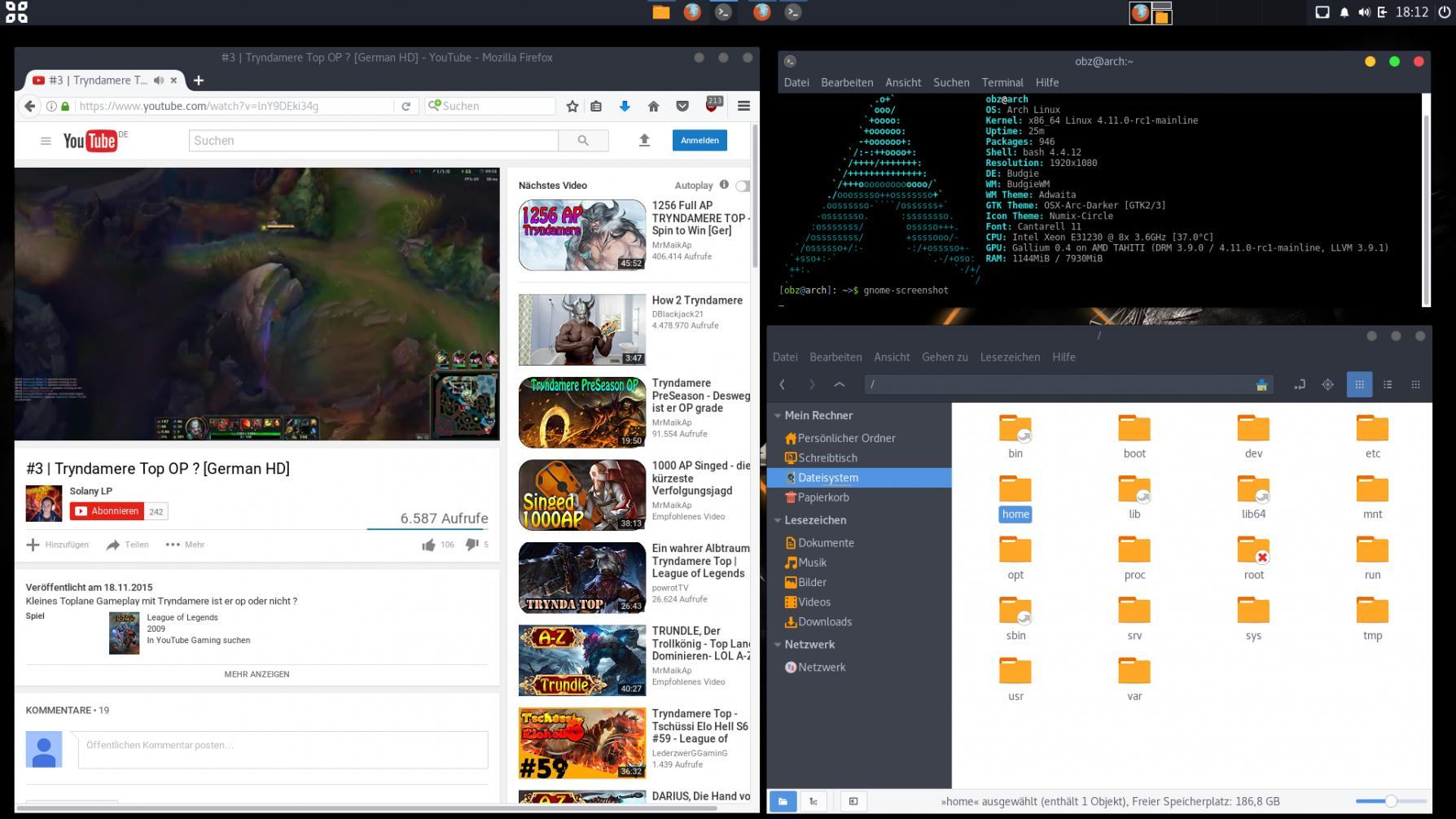Viewport: 1456px width, 819px height.
Task: Open the Mehr options under the video
Action: [x=186, y=545]
